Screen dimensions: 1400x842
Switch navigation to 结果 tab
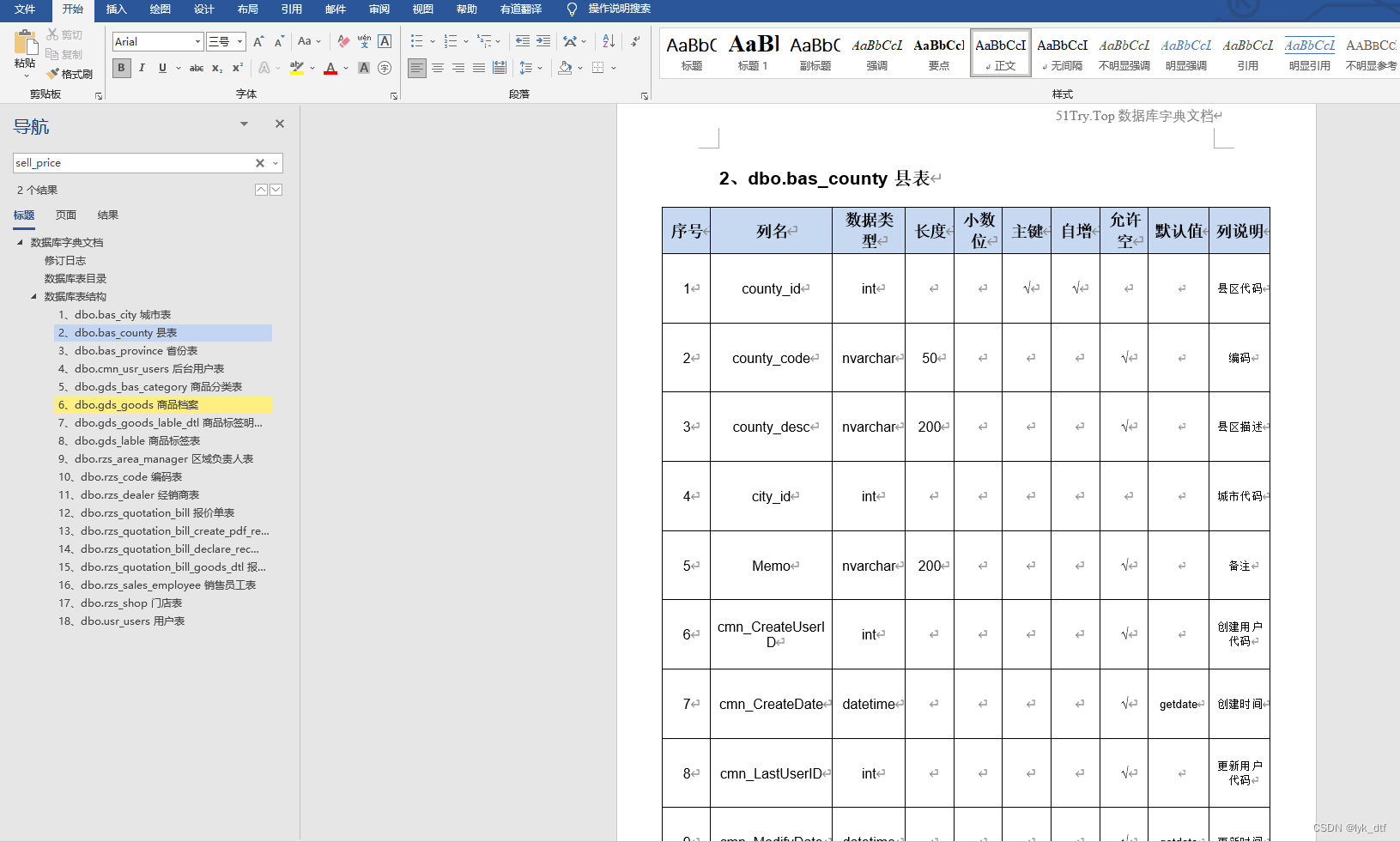click(108, 215)
